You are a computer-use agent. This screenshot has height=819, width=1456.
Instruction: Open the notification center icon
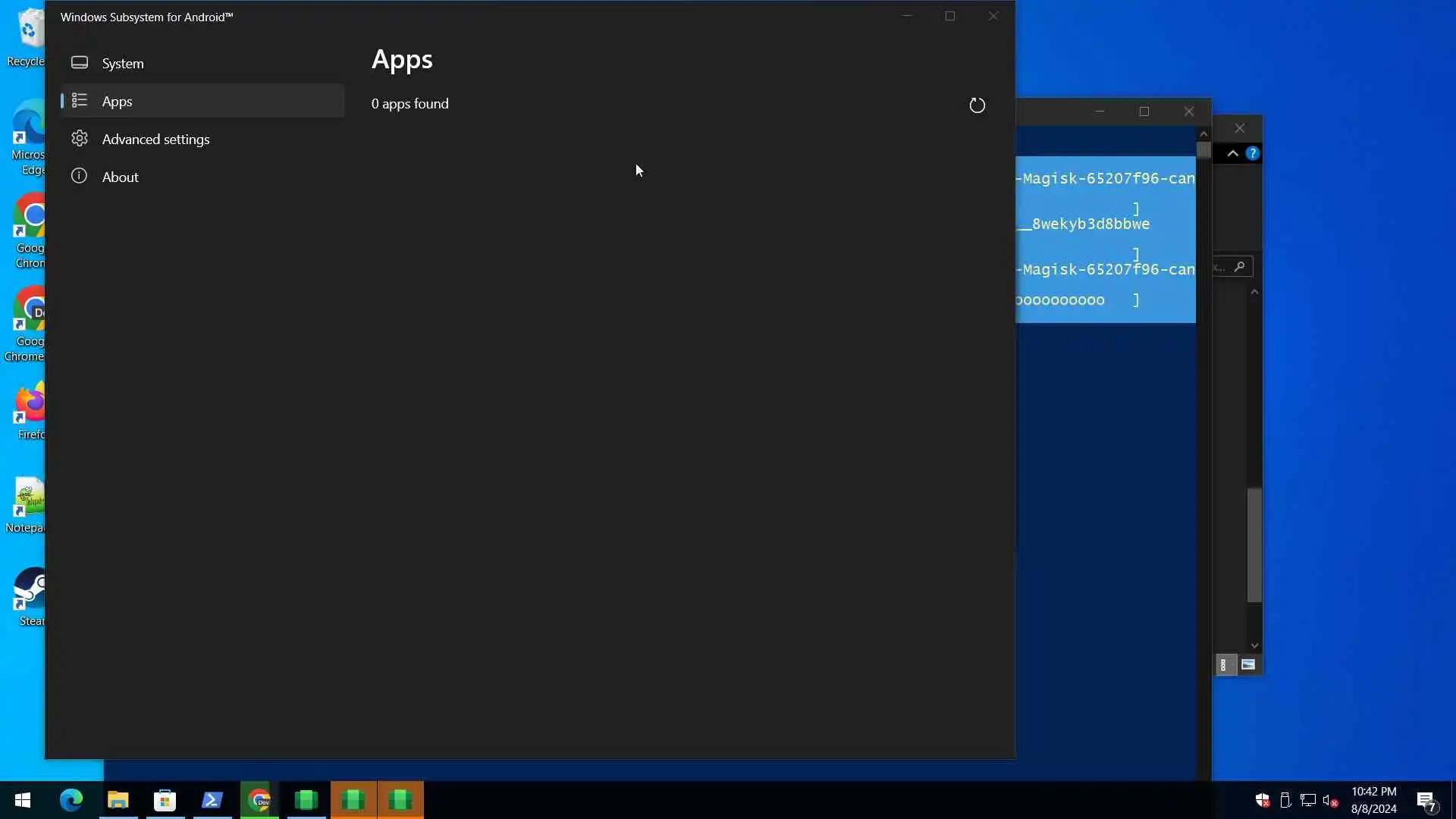[x=1426, y=801]
